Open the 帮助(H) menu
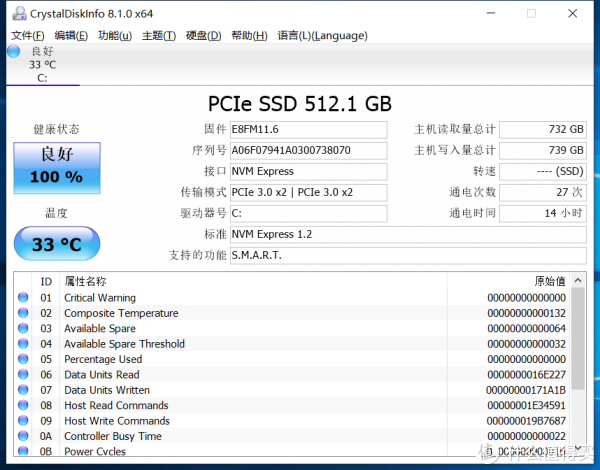The width and height of the screenshot is (600, 470). coord(249,36)
